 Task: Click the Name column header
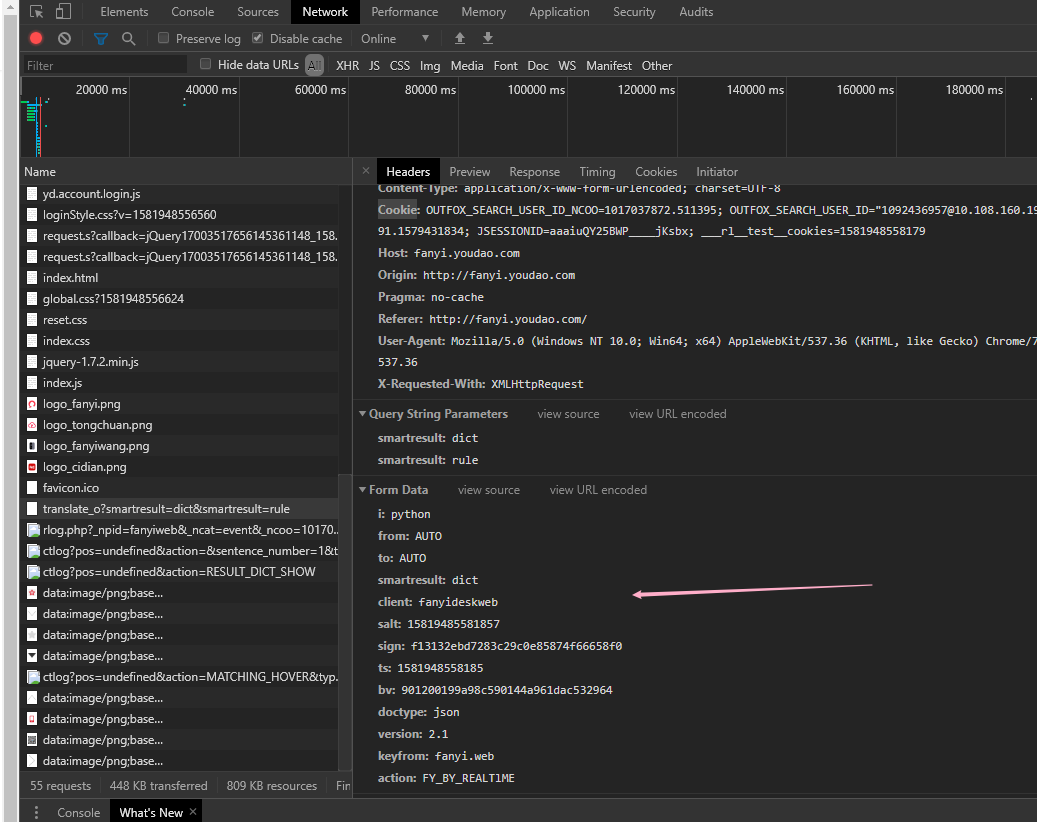click(x=185, y=171)
